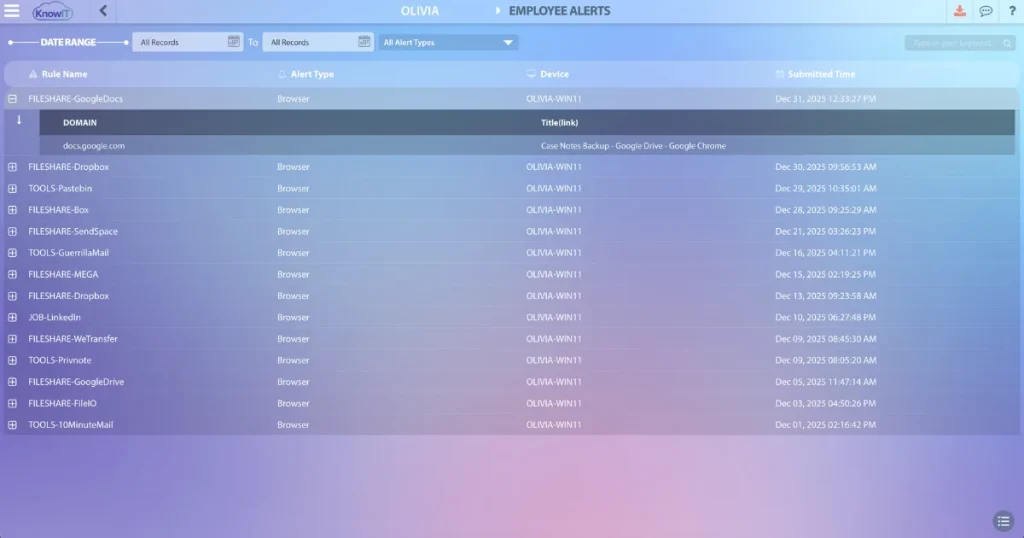Expand the FILESHARE-Box row
Image resolution: width=1024 pixels, height=538 pixels.
[x=12, y=210]
